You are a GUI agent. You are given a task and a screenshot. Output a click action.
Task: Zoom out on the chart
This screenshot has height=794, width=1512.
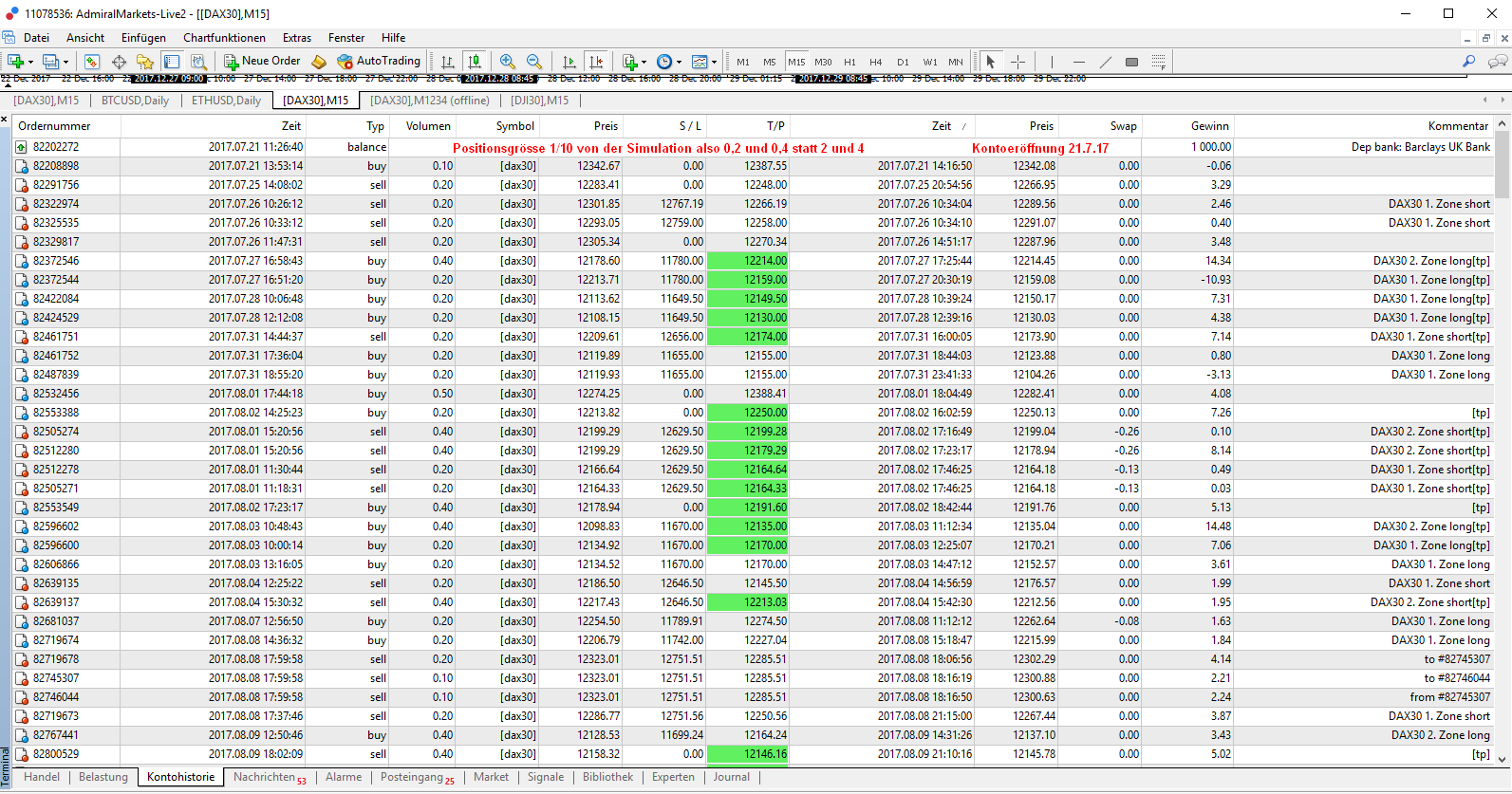pyautogui.click(x=534, y=62)
